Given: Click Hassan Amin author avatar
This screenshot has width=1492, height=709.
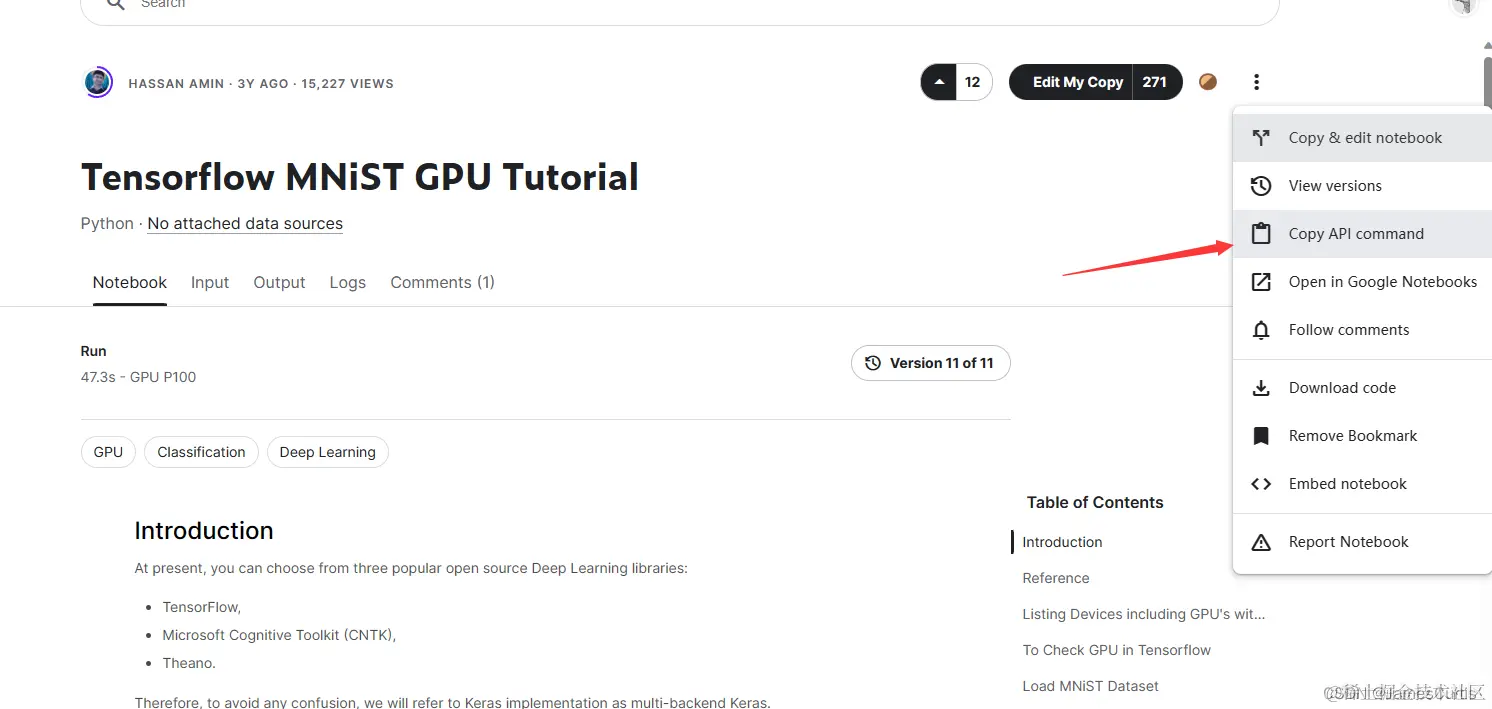Looking at the screenshot, I should point(97,82).
